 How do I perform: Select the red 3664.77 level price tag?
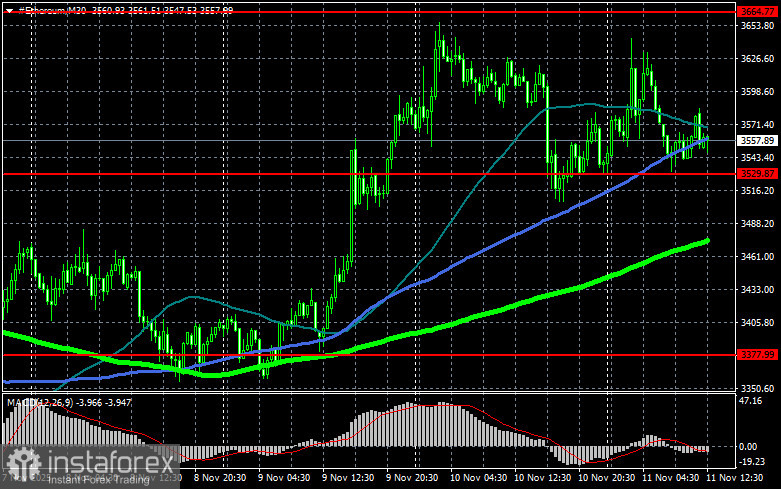point(757,11)
